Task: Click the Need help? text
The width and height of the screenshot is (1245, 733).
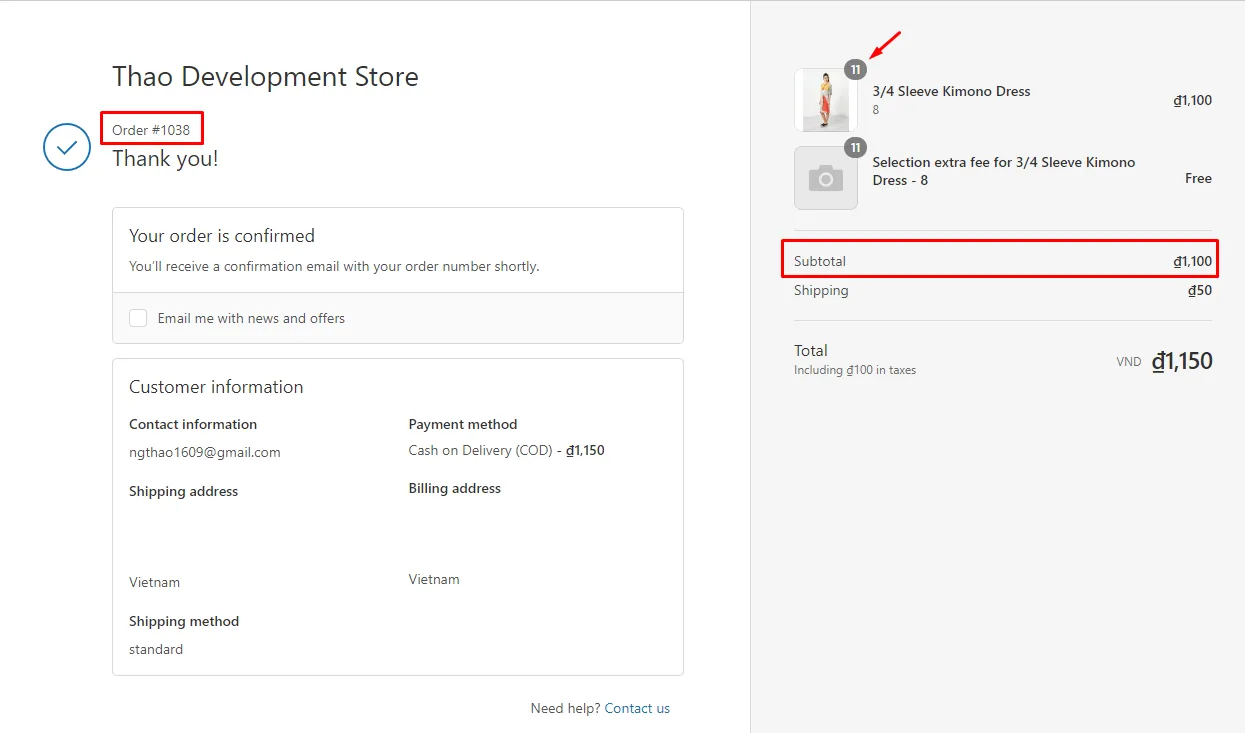Action: pos(565,708)
